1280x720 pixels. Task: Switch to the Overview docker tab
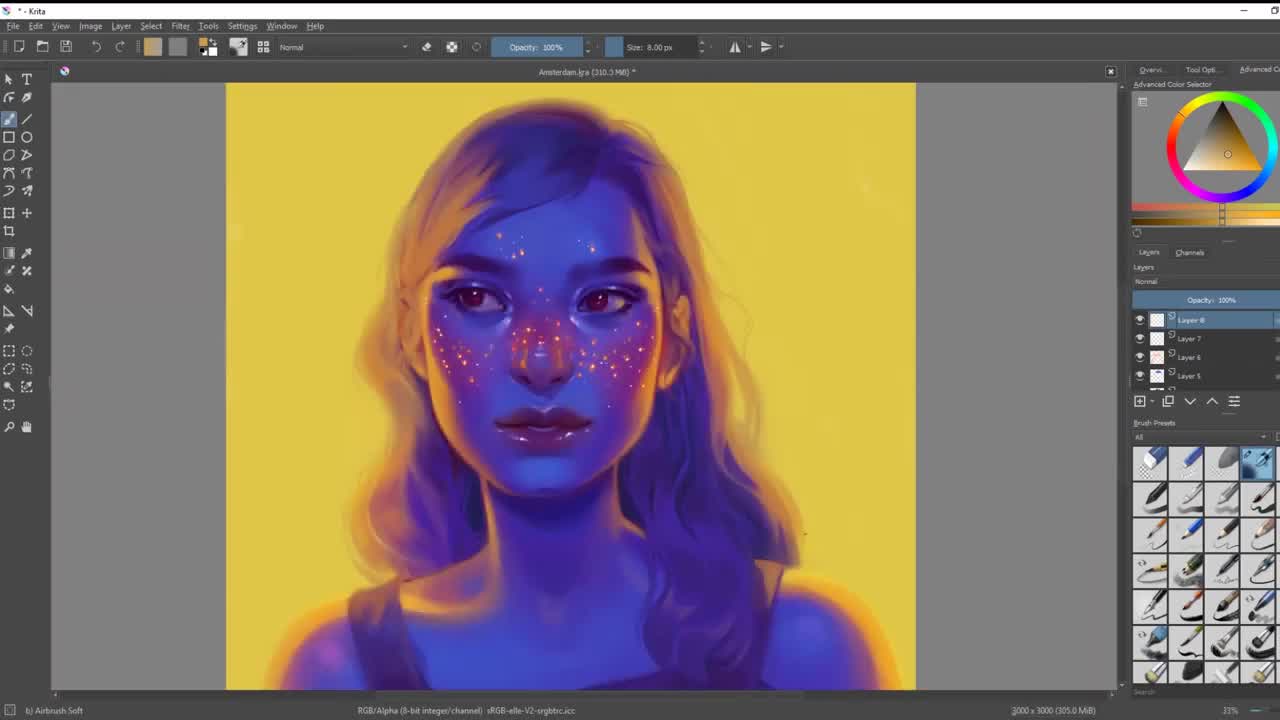[1151, 70]
